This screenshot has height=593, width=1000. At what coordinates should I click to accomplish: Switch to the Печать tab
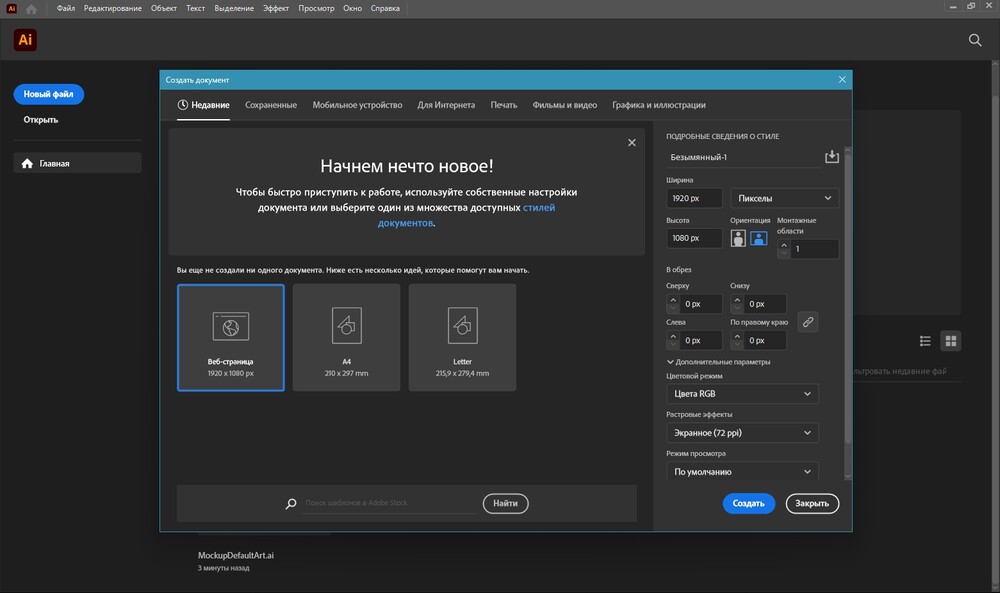coord(504,105)
